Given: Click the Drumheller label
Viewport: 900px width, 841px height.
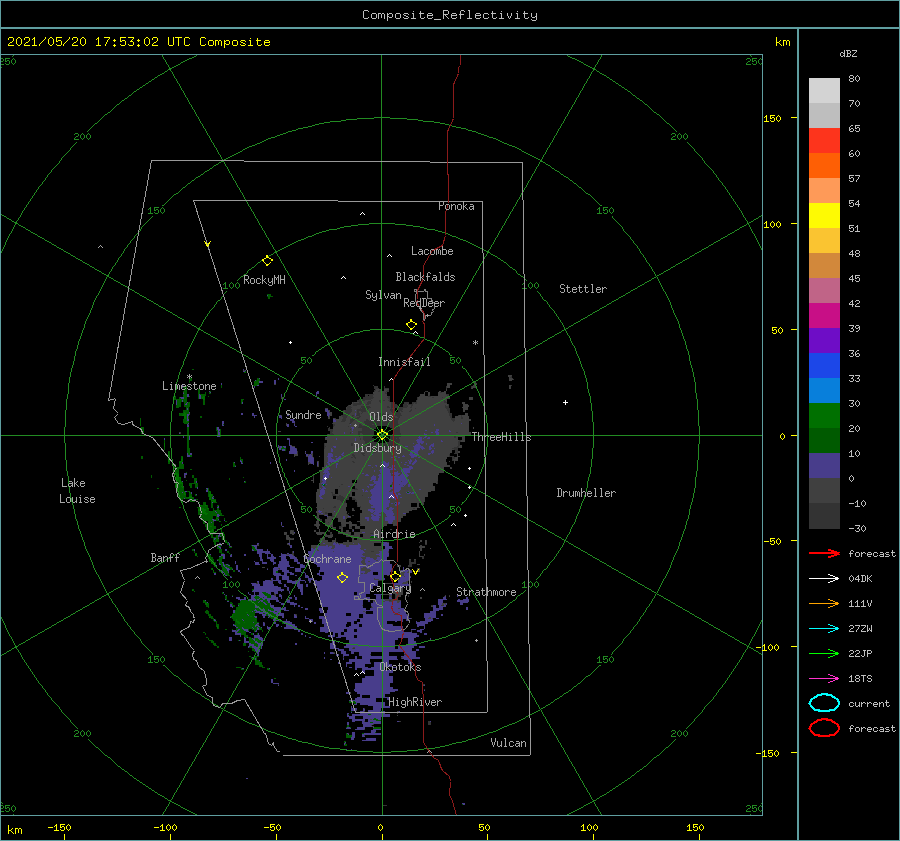Looking at the screenshot, I should pos(586,493).
